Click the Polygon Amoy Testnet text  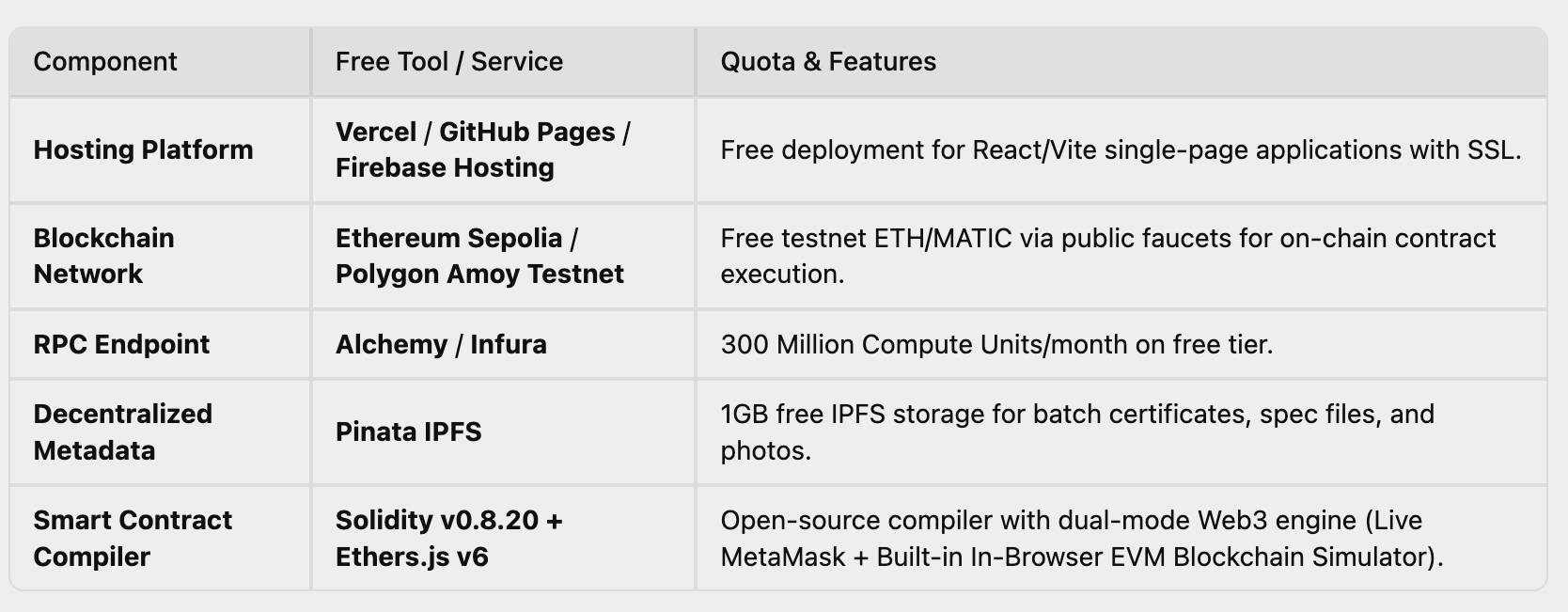pyautogui.click(x=479, y=275)
